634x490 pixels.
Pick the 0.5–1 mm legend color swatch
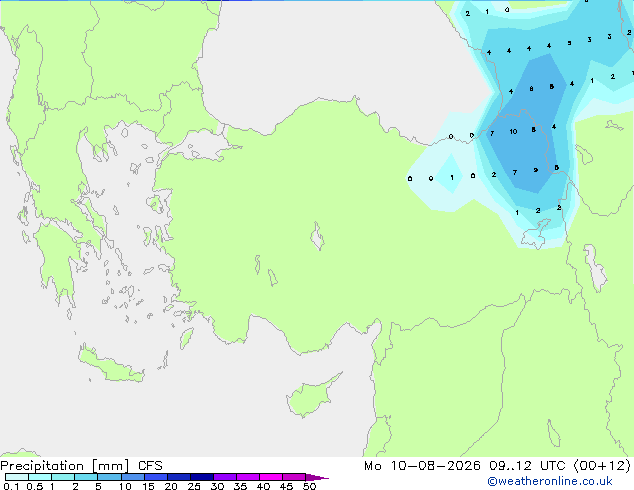(40, 477)
